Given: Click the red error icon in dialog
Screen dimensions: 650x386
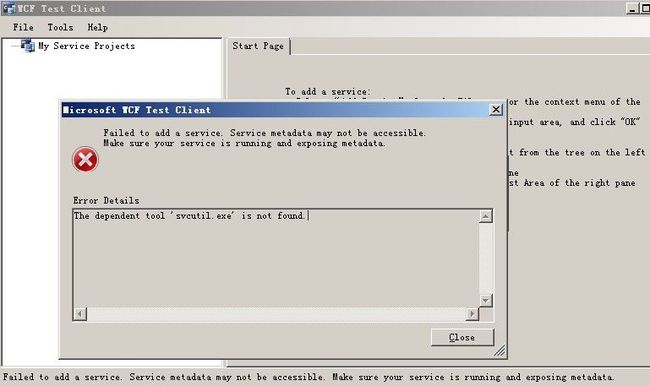Looking at the screenshot, I should tap(85, 160).
